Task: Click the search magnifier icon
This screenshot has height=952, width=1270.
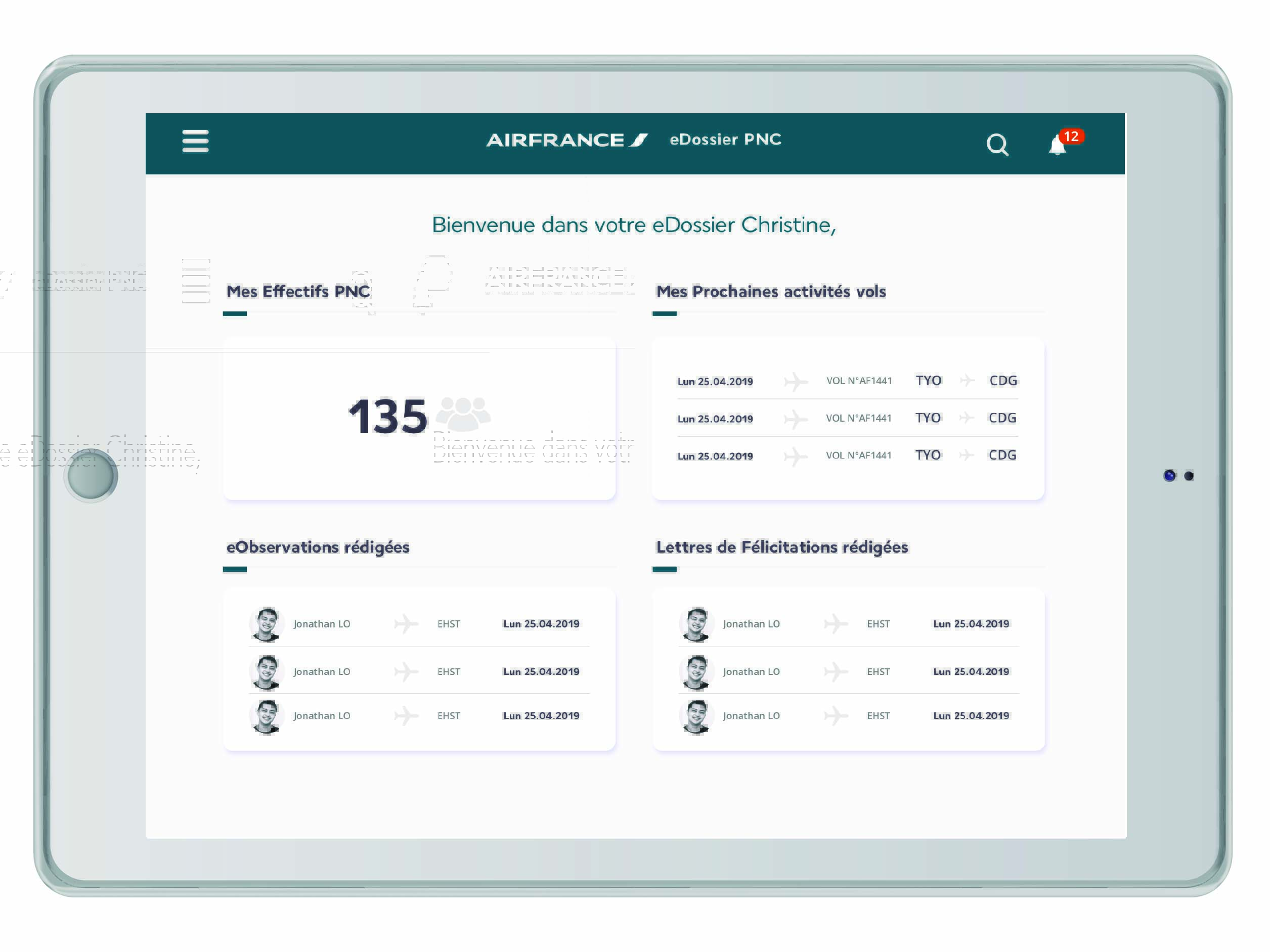Action: [997, 145]
